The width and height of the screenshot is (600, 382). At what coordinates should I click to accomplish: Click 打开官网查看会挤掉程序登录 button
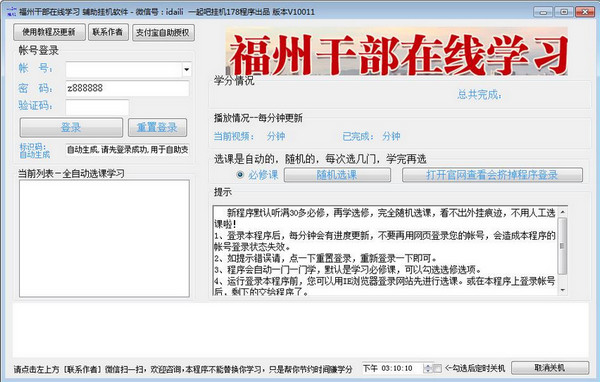coord(492,175)
